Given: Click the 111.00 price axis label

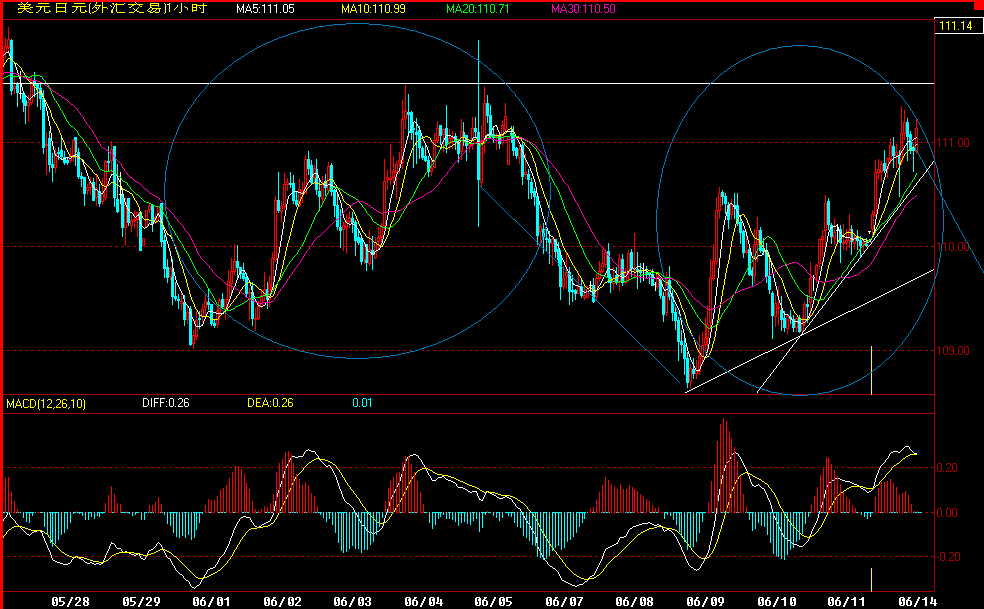Looking at the screenshot, I should coord(955,143).
